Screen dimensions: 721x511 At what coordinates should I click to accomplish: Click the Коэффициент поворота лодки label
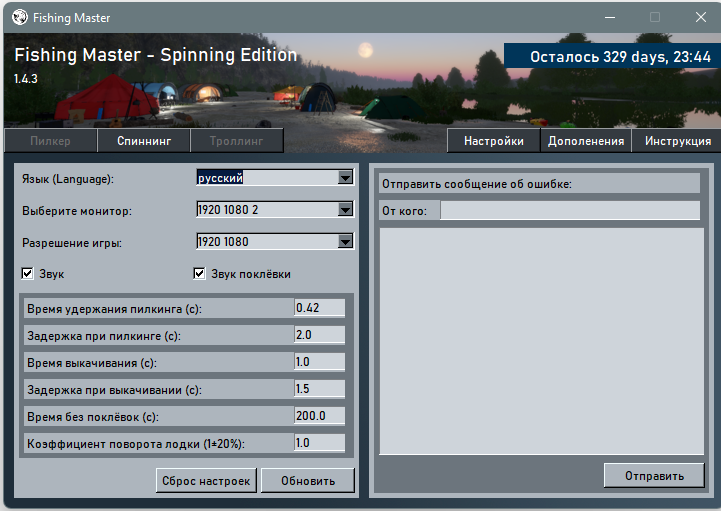pos(136,444)
